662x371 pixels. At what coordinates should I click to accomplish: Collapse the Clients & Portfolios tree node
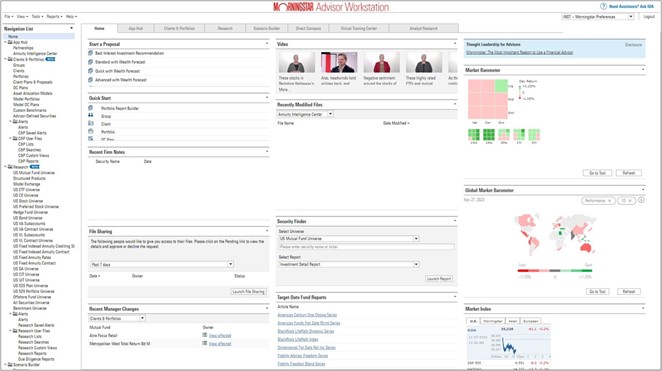coord(5,60)
